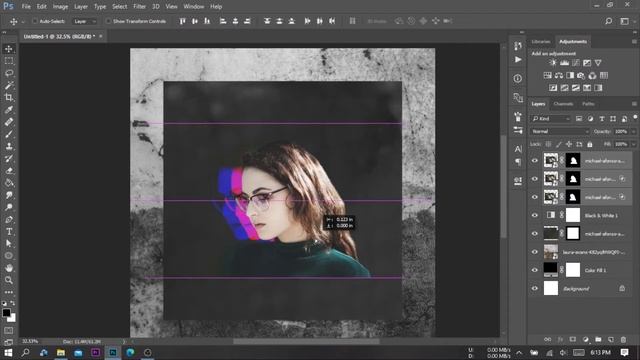Click Create new fill or adjustment layer icon
The image size is (640, 360).
pyautogui.click(x=586, y=340)
